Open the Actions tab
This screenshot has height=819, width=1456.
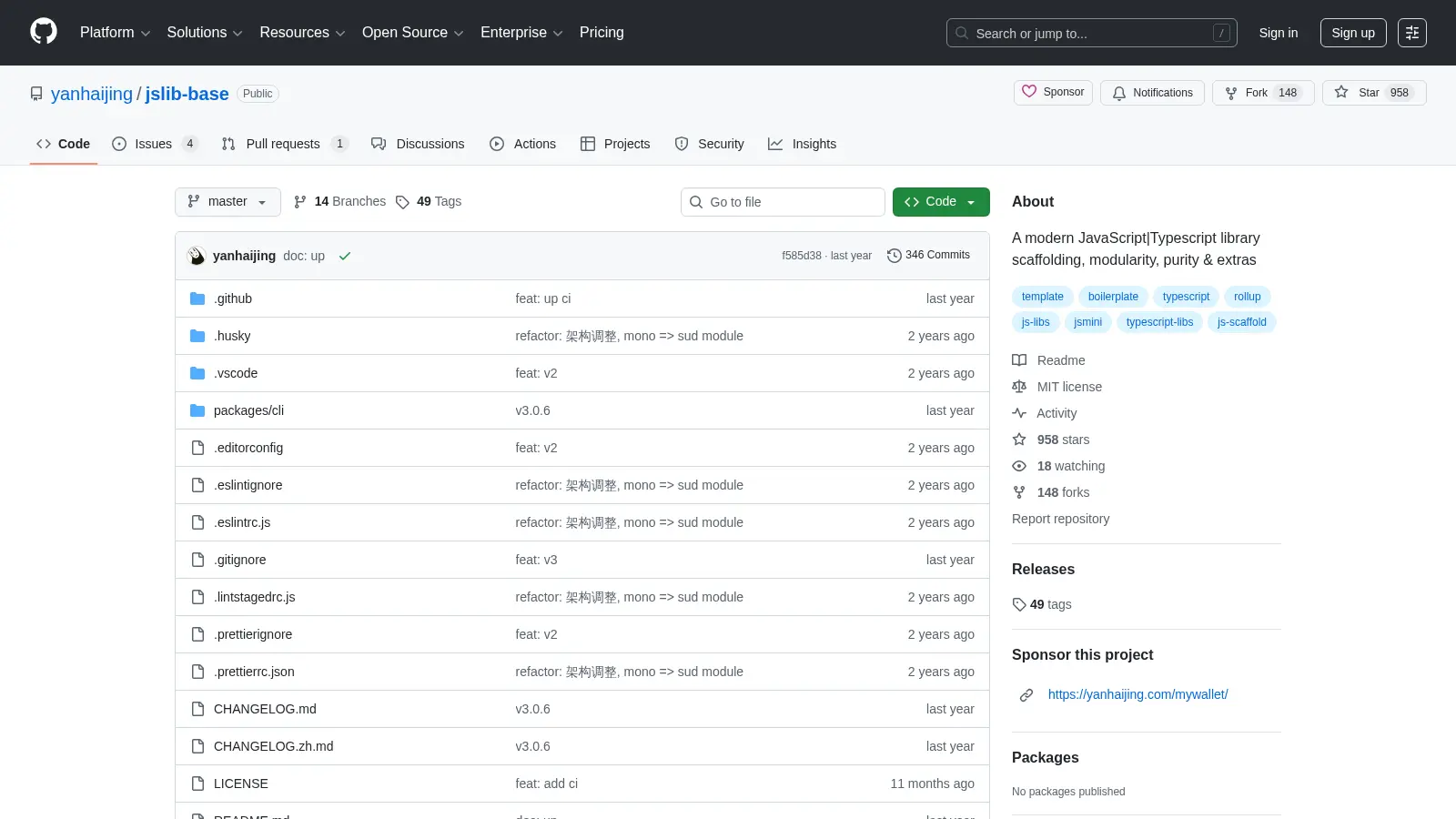522,144
